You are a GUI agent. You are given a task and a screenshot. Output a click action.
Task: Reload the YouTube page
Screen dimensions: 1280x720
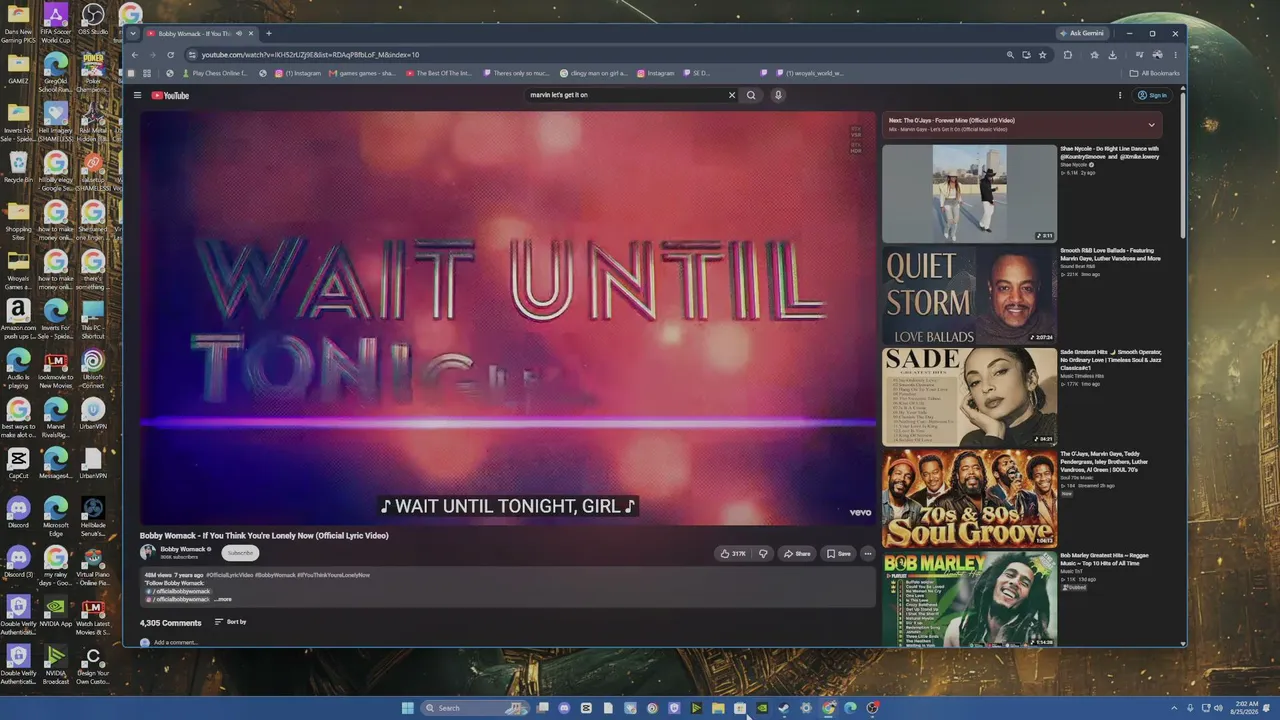click(170, 55)
